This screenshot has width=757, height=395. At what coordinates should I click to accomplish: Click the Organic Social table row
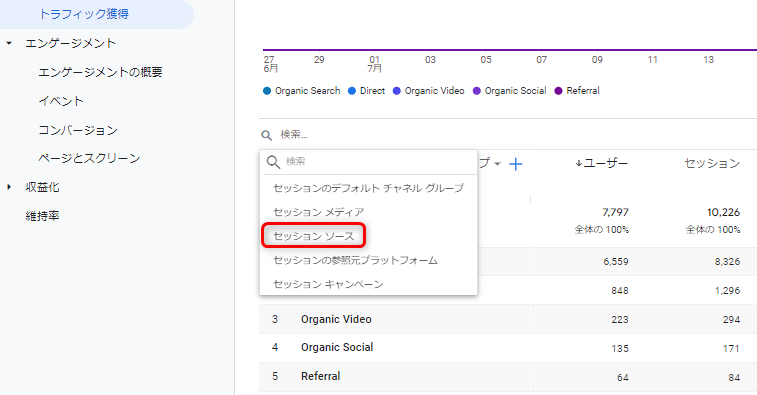coord(508,348)
